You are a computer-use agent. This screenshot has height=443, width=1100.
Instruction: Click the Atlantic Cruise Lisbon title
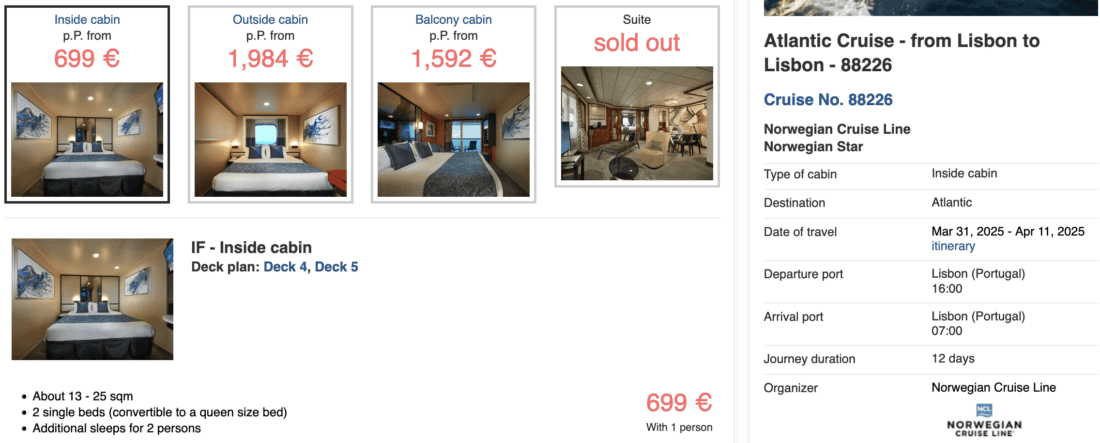tap(901, 53)
